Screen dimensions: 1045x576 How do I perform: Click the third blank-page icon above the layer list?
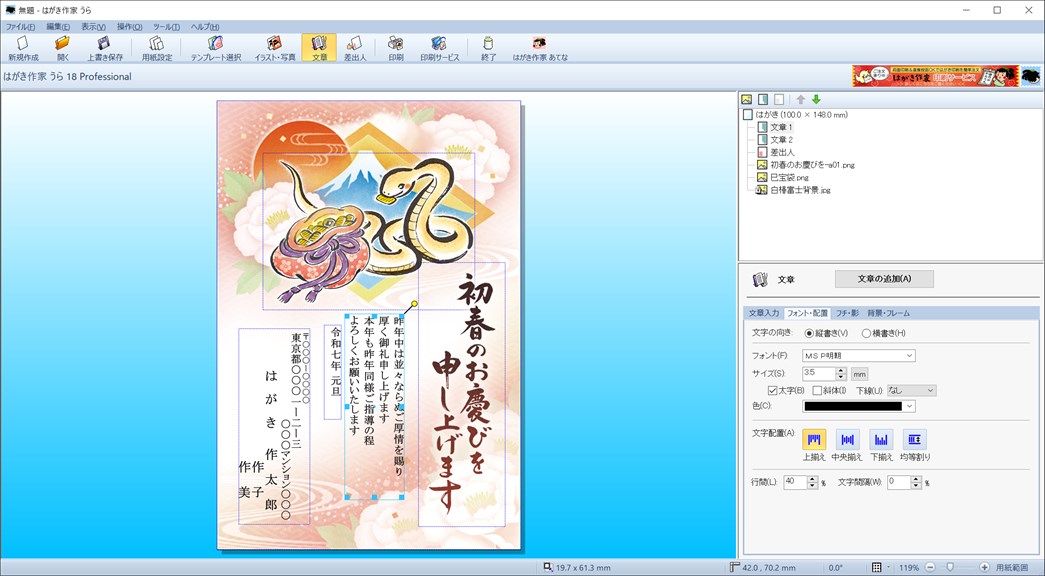click(778, 99)
